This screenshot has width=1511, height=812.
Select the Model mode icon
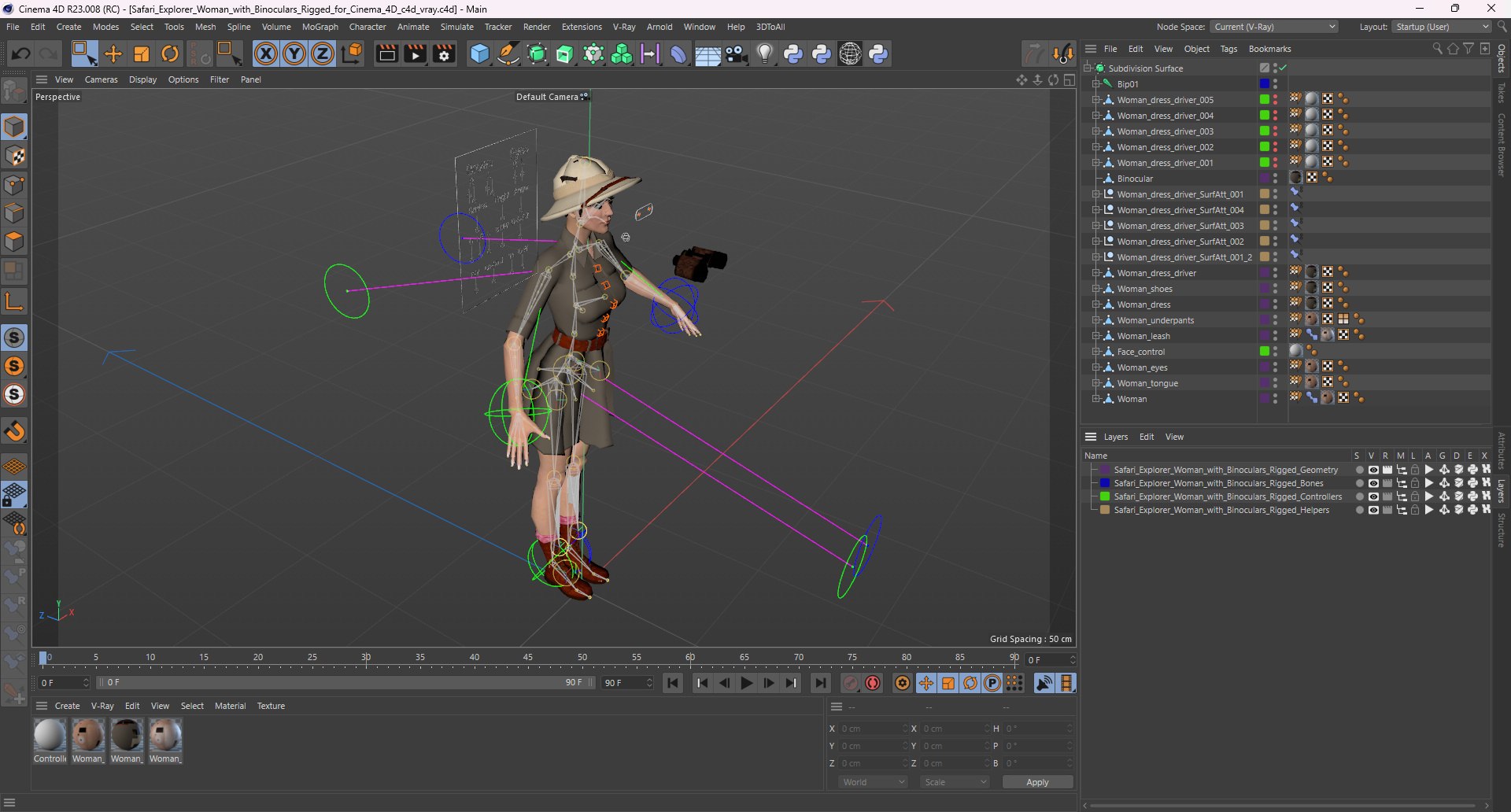(x=14, y=127)
